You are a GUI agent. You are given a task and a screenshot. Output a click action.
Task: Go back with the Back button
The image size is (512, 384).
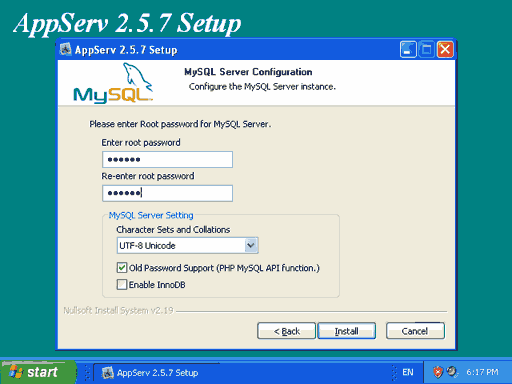pyautogui.click(x=286, y=331)
